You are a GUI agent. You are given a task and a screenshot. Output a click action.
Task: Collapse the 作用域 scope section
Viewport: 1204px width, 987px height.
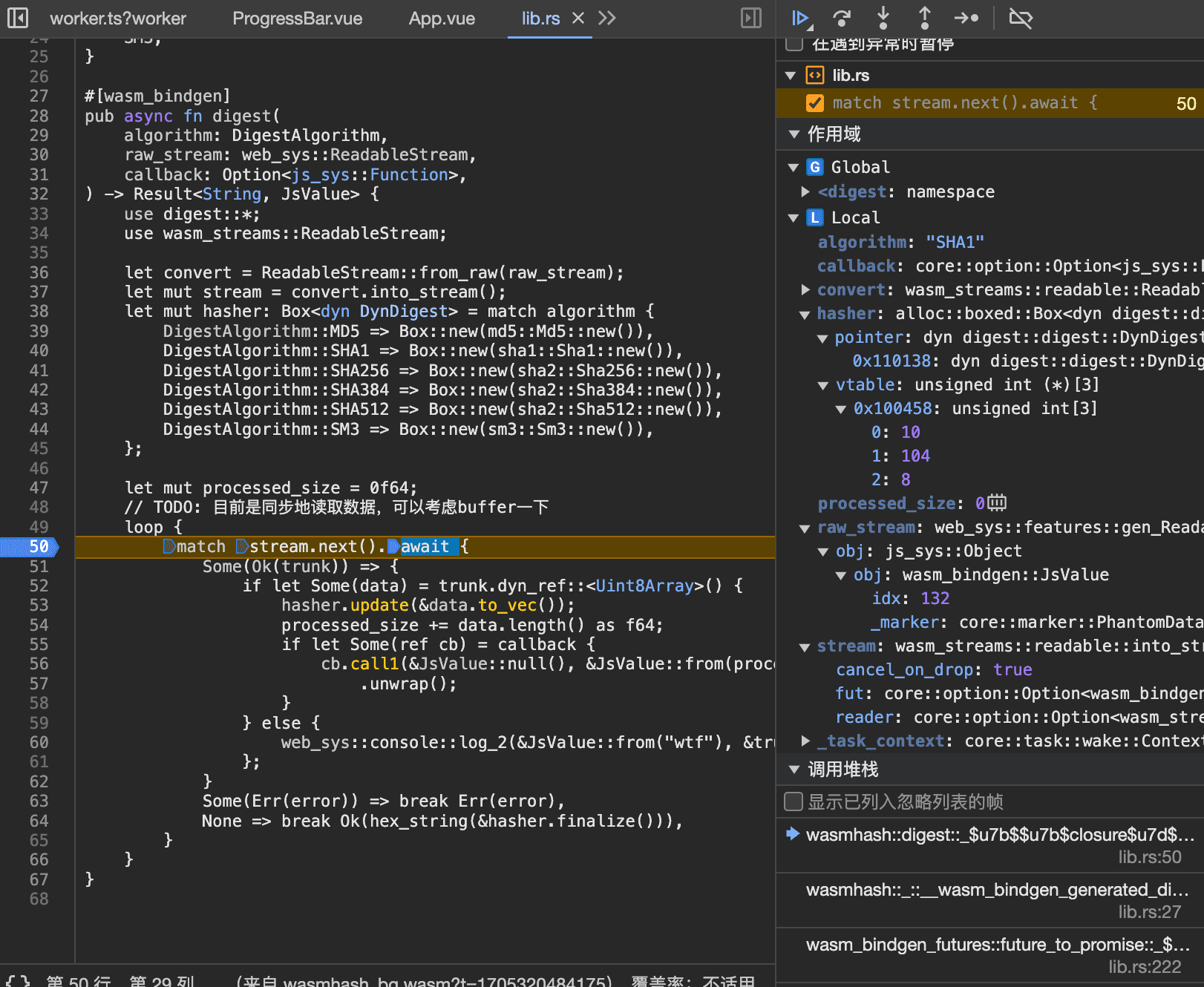tap(794, 134)
